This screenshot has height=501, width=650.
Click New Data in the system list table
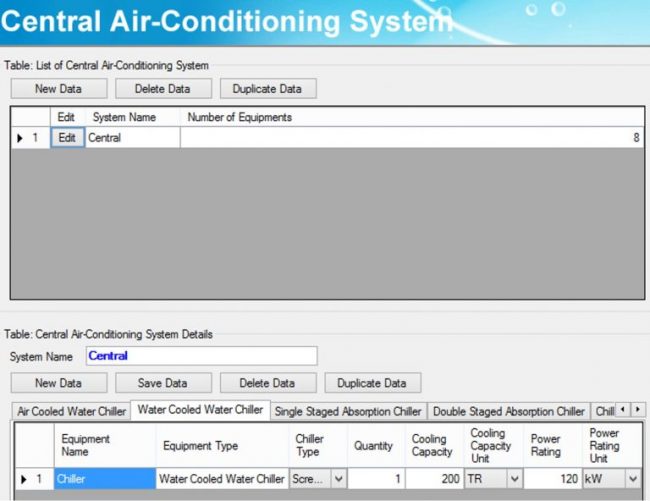(58, 89)
